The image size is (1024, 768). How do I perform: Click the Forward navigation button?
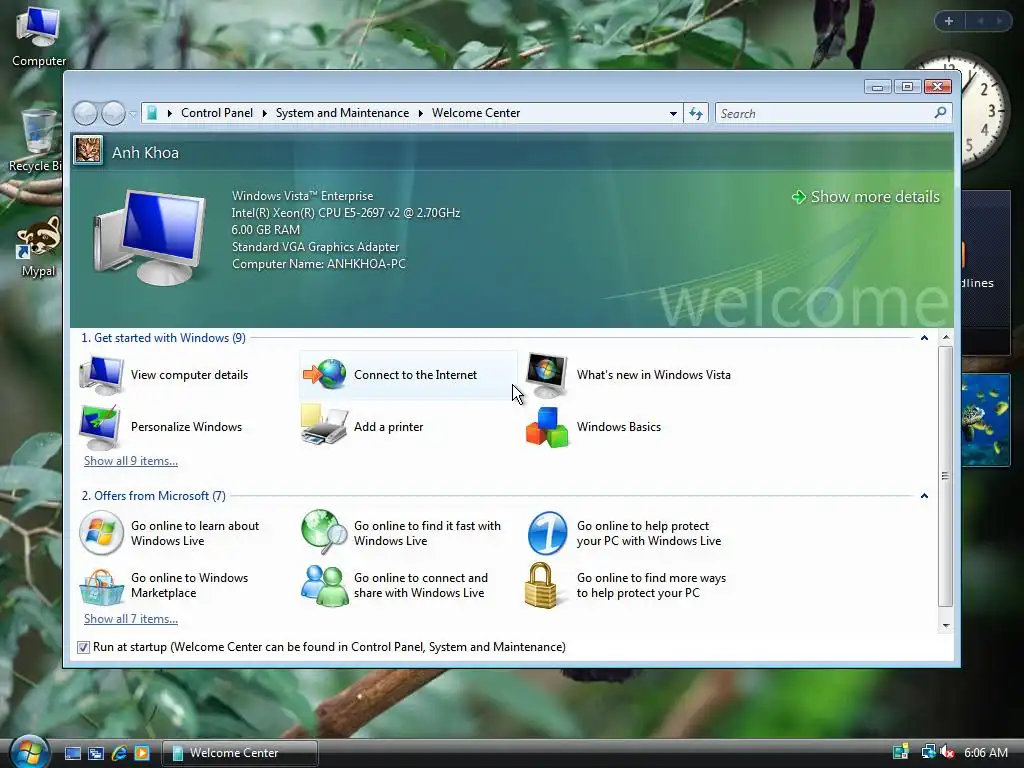point(114,114)
